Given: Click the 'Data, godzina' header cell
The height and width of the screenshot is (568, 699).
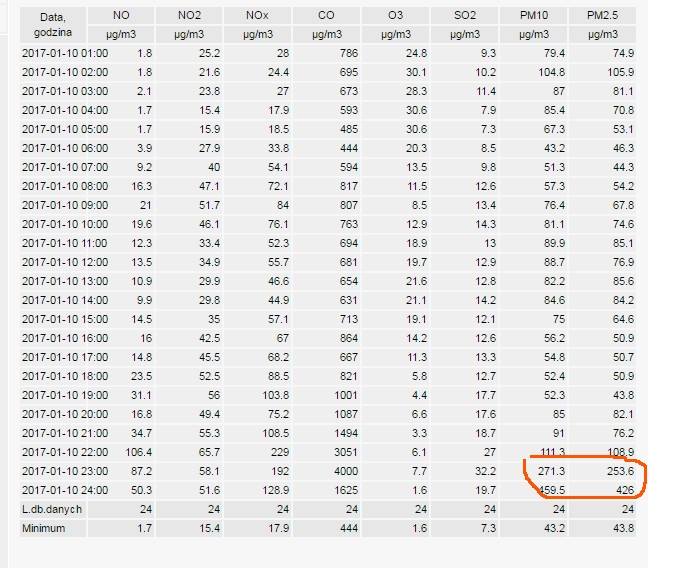Looking at the screenshot, I should coord(53,25).
